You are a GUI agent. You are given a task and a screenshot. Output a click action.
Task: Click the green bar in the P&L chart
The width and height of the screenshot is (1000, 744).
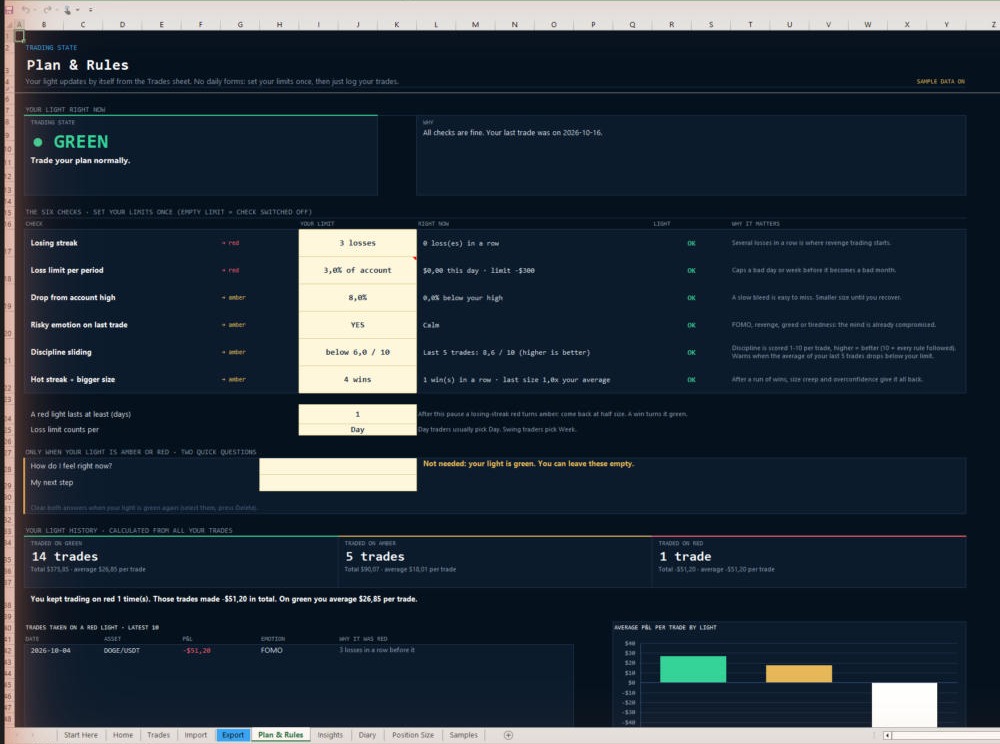pyautogui.click(x=693, y=669)
